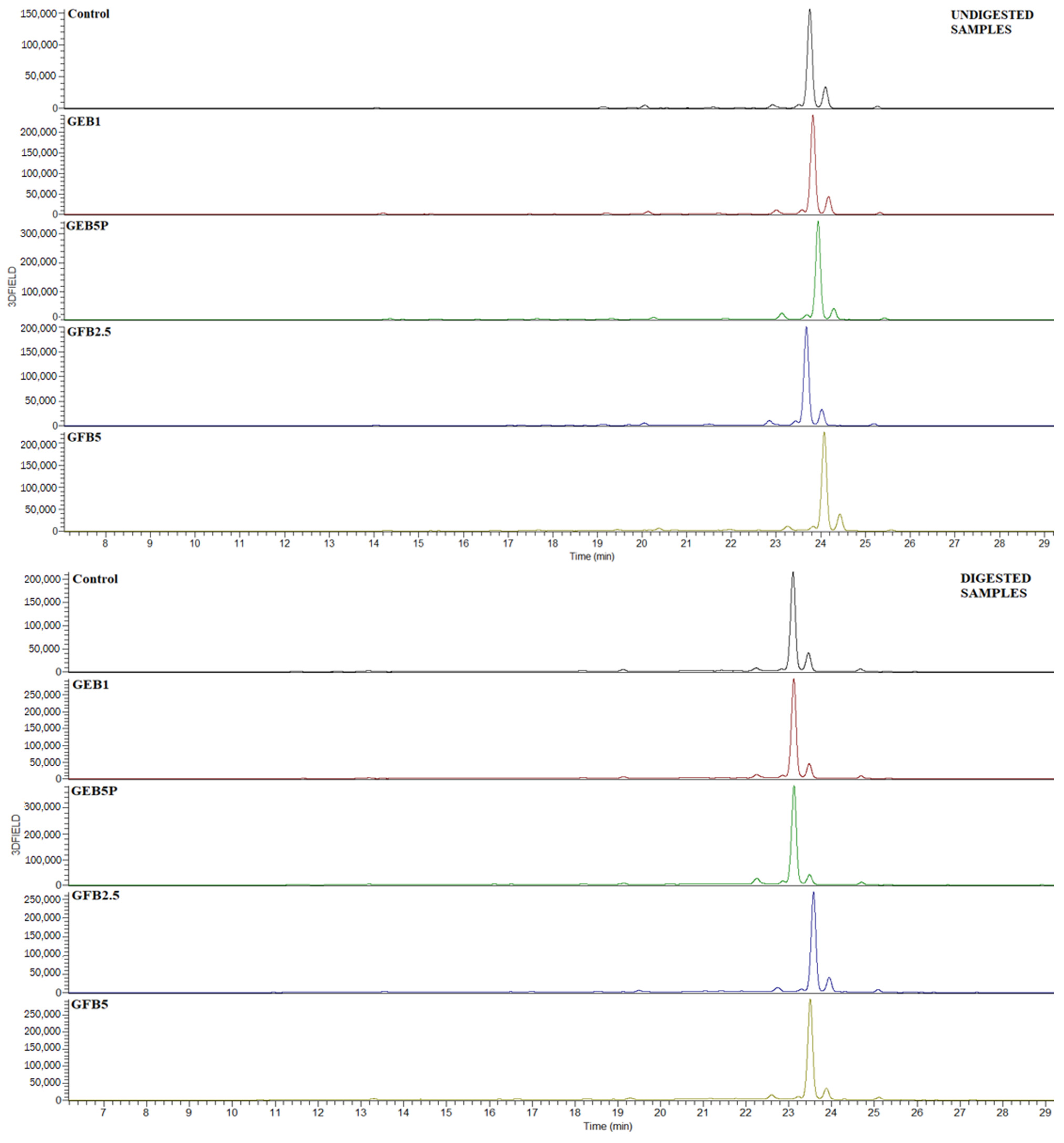Viewport: 1064px width, 1143px height.
Task: Click the upper 3DFIELD y-axis label
Action: point(13,287)
